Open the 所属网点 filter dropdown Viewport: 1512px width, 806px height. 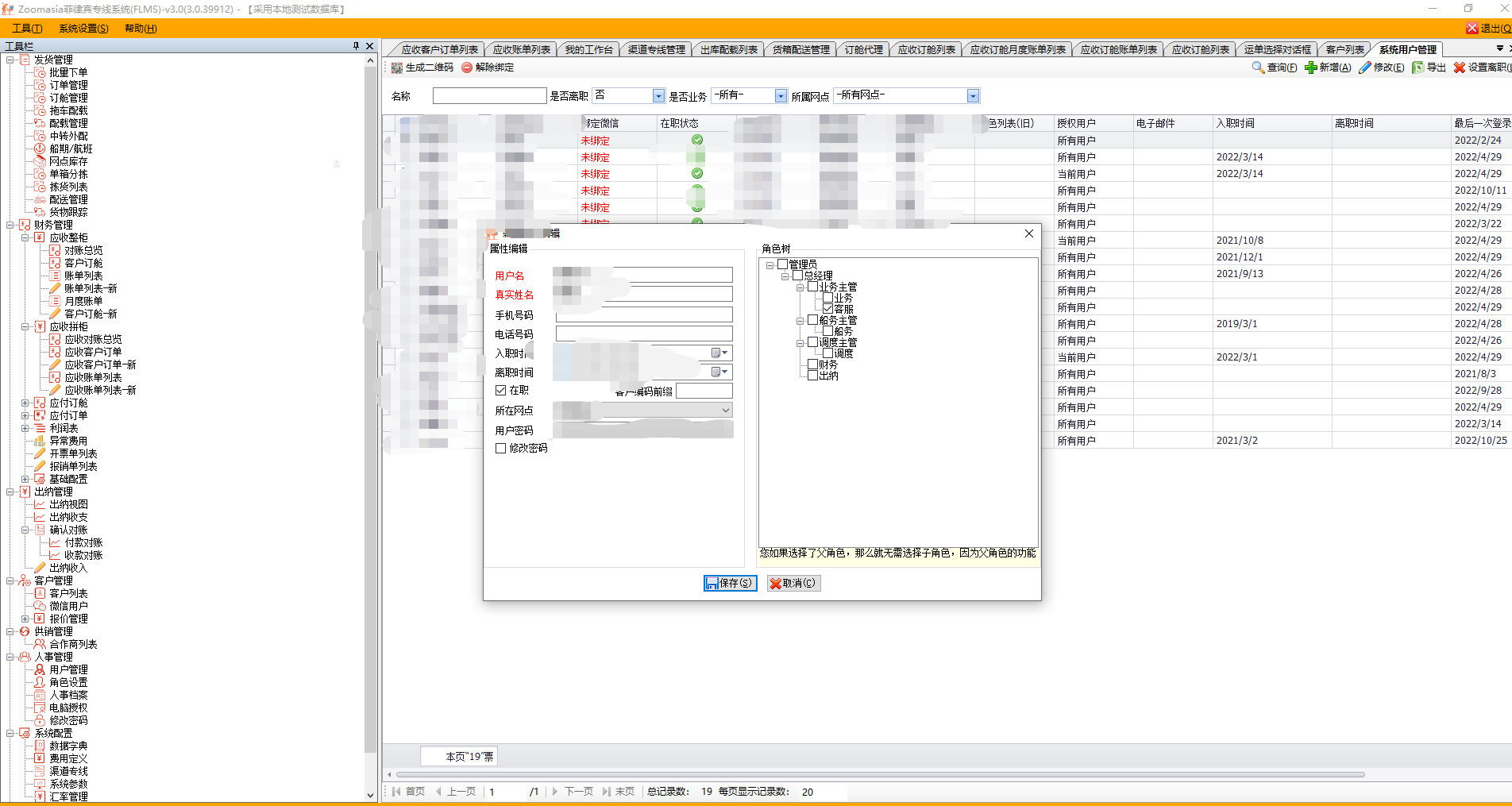tap(973, 96)
